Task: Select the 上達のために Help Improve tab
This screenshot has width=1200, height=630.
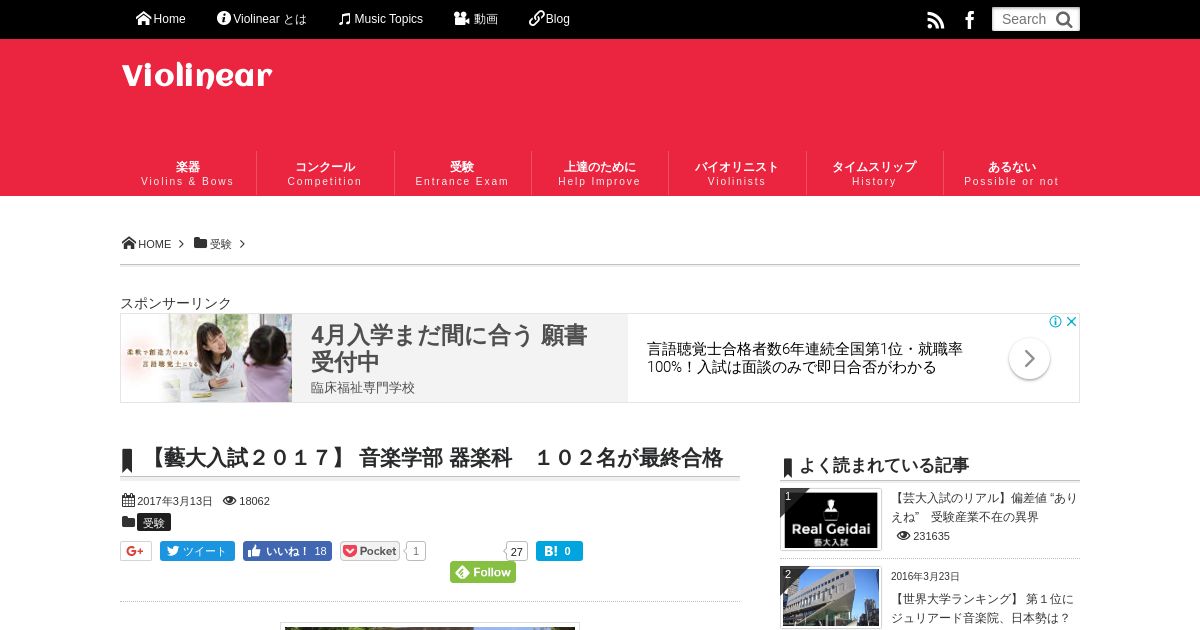Action: coord(600,173)
